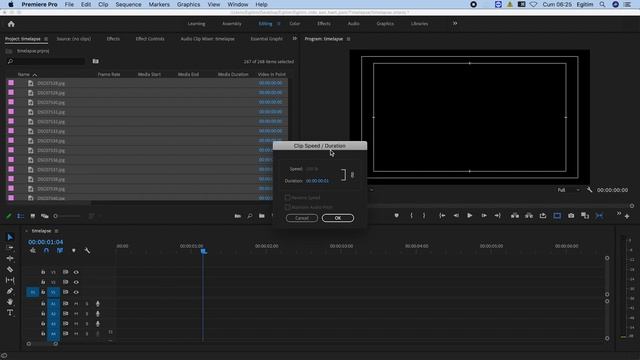640x360 pixels.
Task: Expand workspace overflow chevrons
Action: 455,24
